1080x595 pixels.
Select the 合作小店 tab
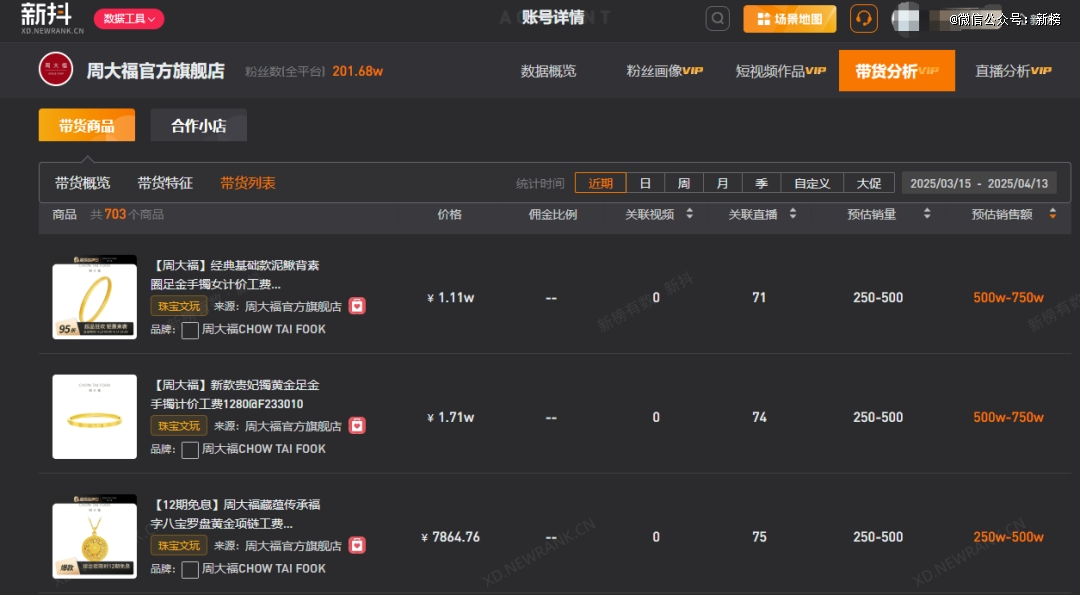point(198,125)
